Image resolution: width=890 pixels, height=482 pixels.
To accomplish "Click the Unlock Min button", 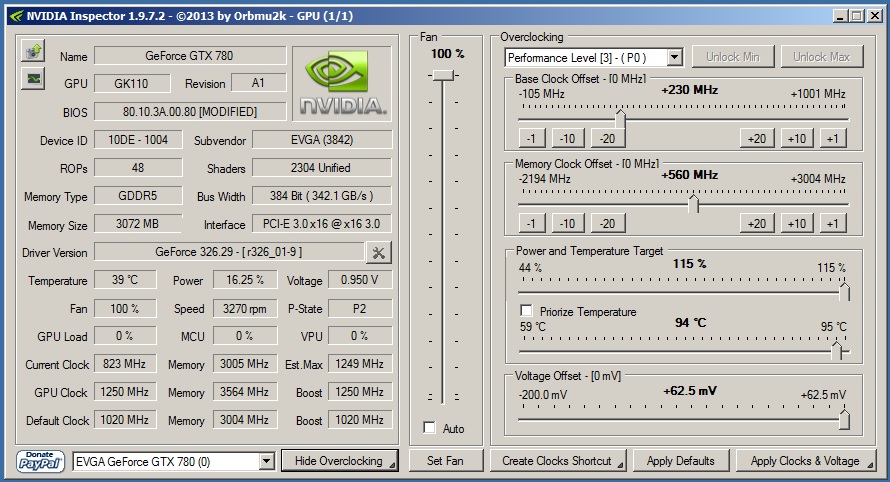I will [732, 57].
